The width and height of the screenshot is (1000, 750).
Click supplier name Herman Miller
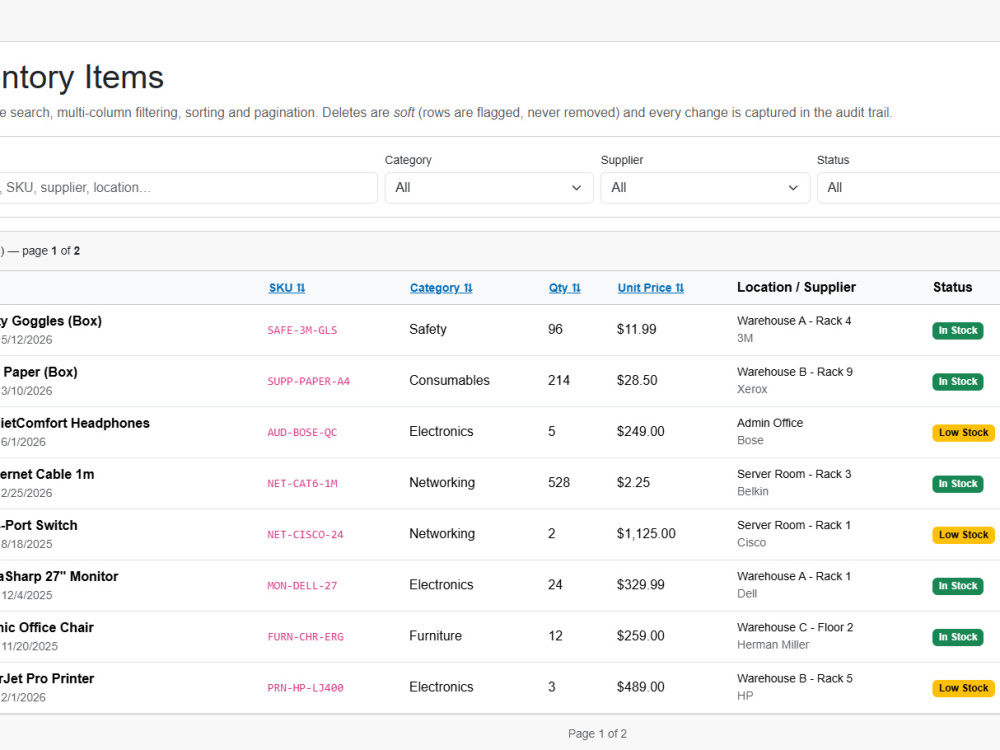[773, 645]
